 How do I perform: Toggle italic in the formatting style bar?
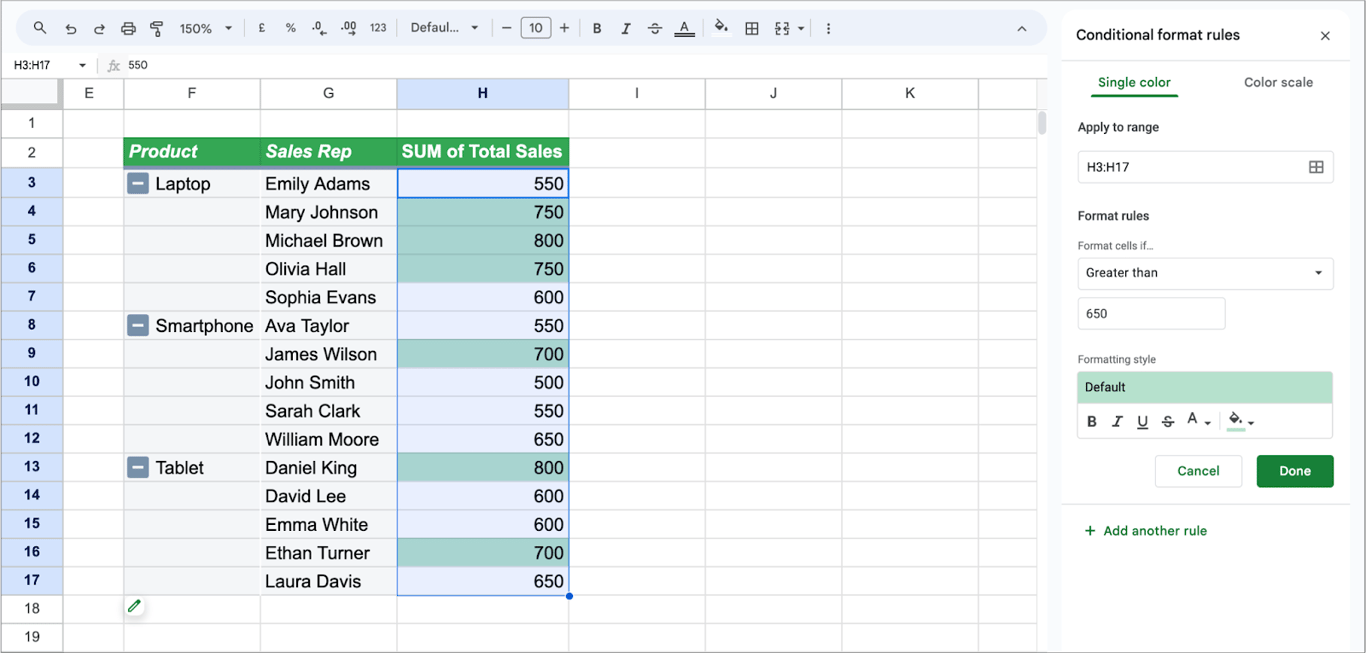tap(1117, 421)
